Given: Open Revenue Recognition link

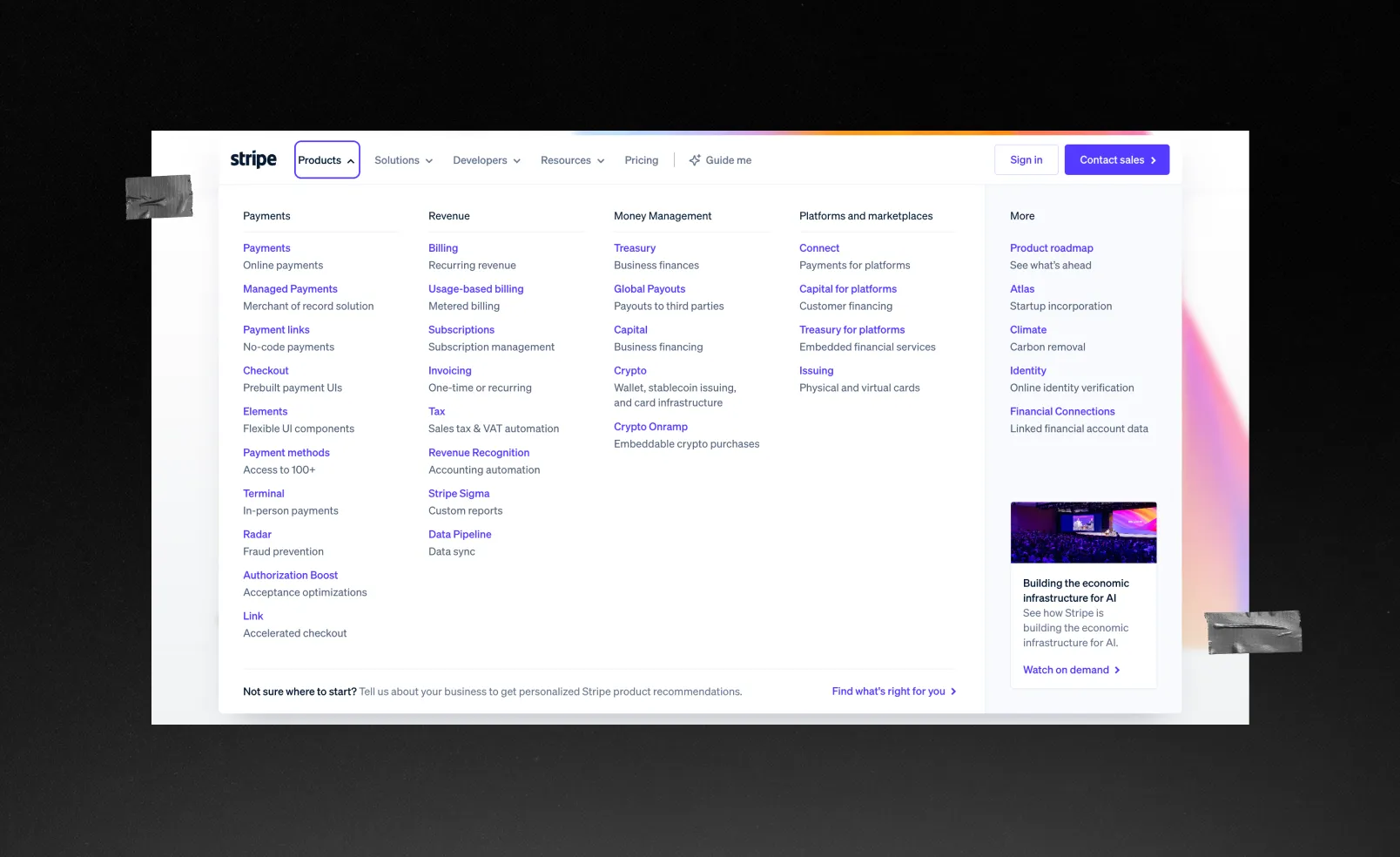Looking at the screenshot, I should click(479, 453).
